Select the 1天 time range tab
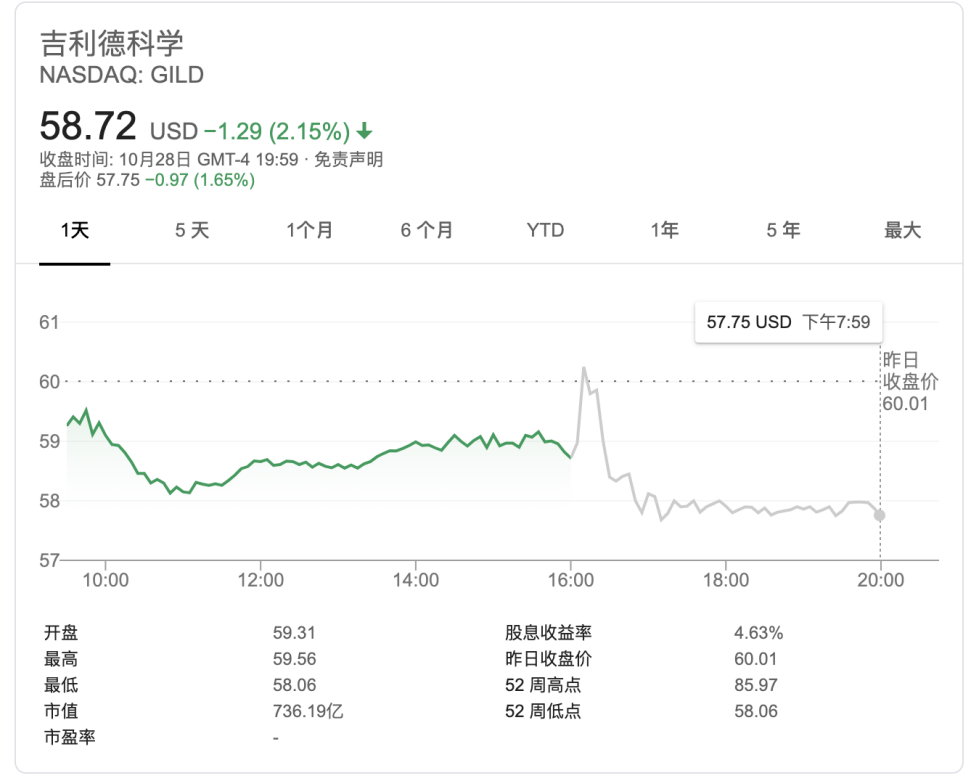This screenshot has height=781, width=971. click(75, 230)
